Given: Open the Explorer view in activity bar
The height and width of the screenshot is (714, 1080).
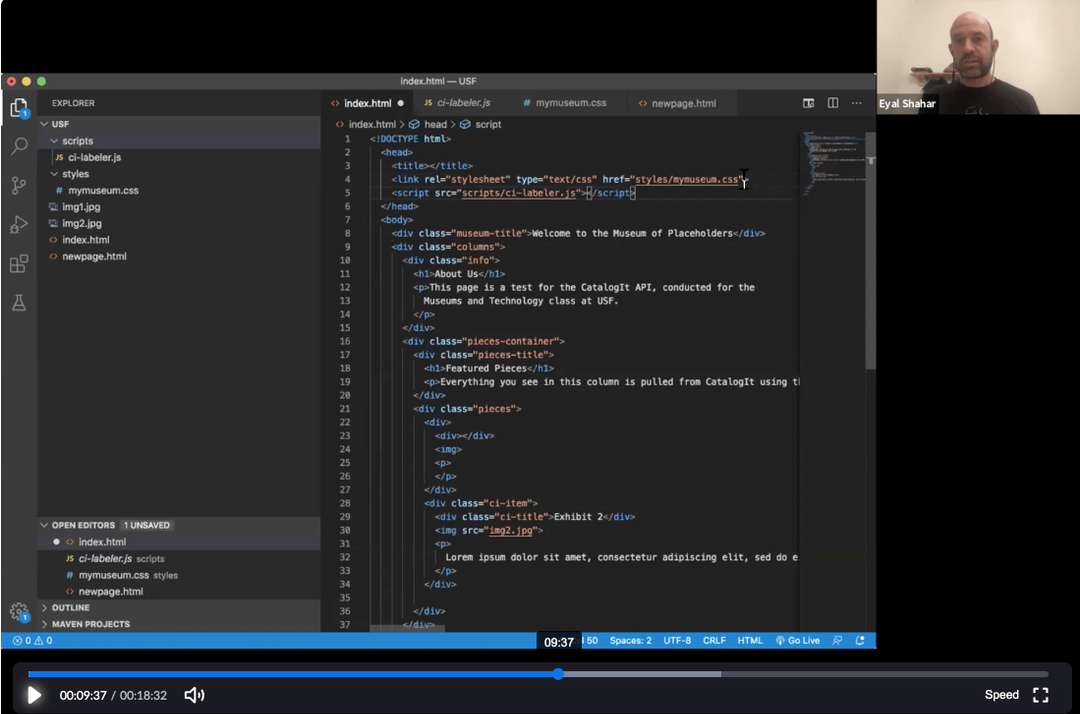Looking at the screenshot, I should point(18,108).
